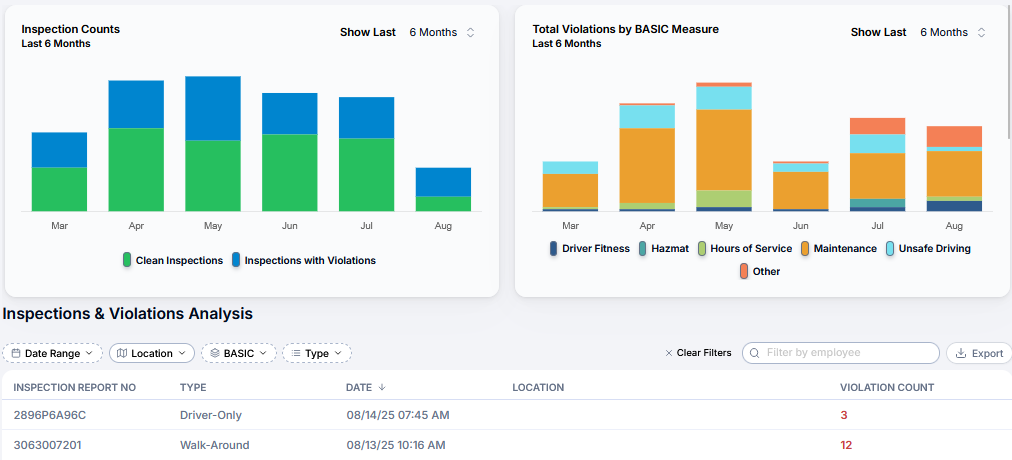Click the X icon beside Clear Filters
Viewport: 1012px width, 460px height.
click(669, 353)
